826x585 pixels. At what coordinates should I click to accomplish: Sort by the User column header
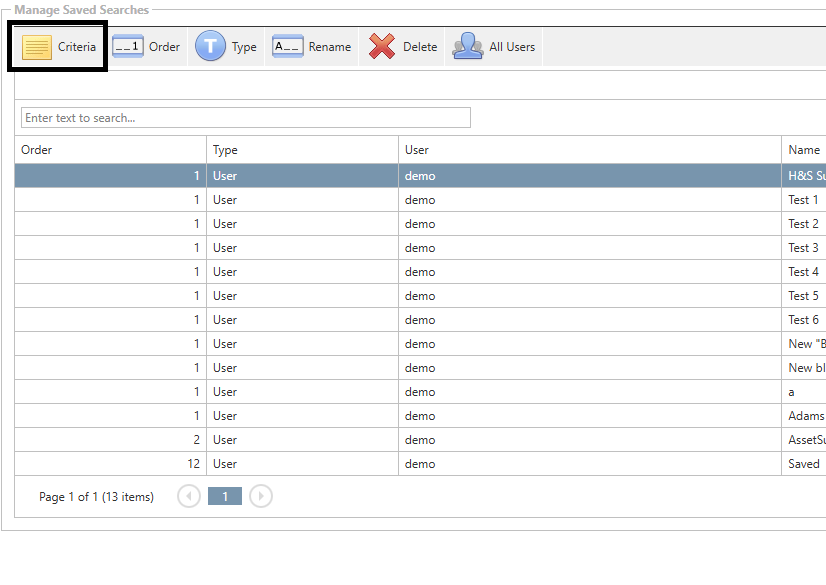click(x=590, y=150)
